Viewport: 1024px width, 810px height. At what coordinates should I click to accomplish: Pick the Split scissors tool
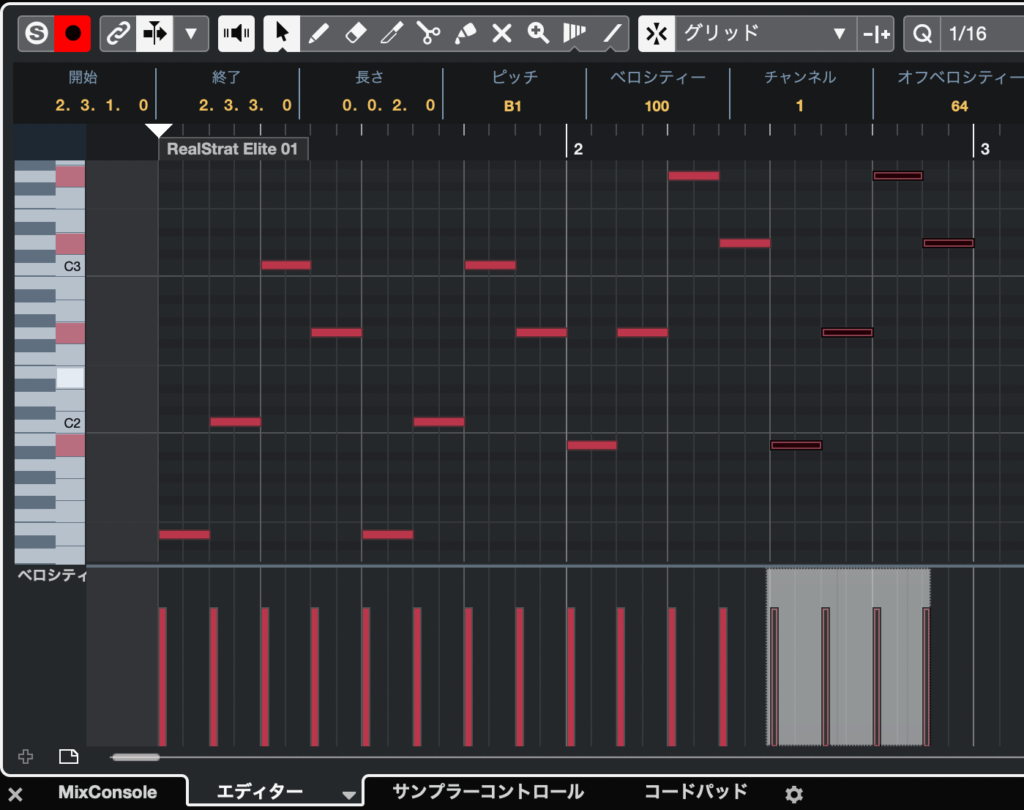coord(429,34)
